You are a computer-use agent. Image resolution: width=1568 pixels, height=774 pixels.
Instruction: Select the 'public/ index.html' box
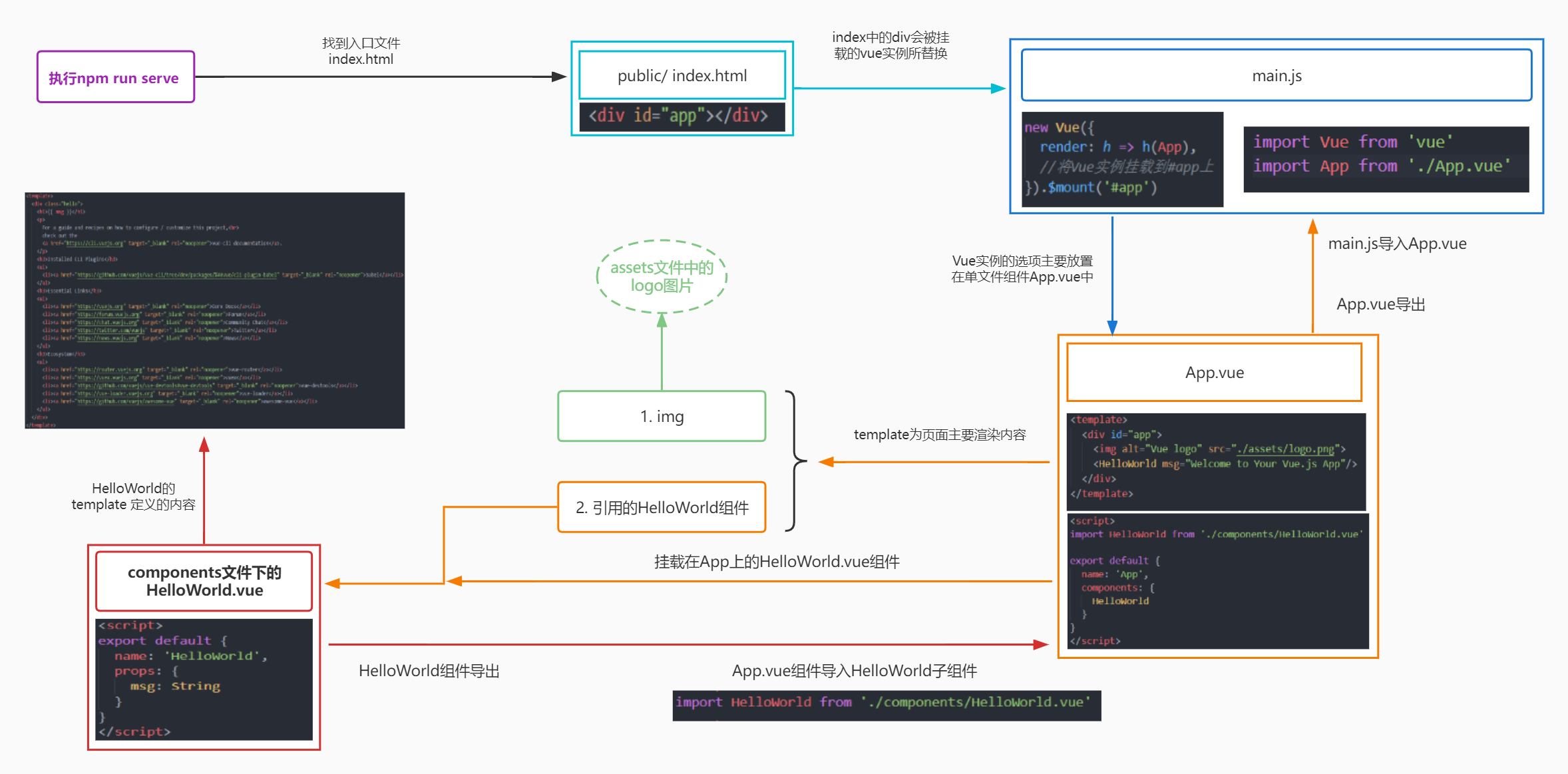[x=682, y=75]
